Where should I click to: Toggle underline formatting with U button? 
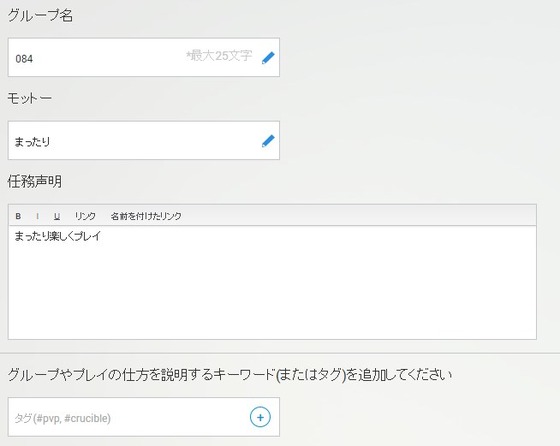57,216
